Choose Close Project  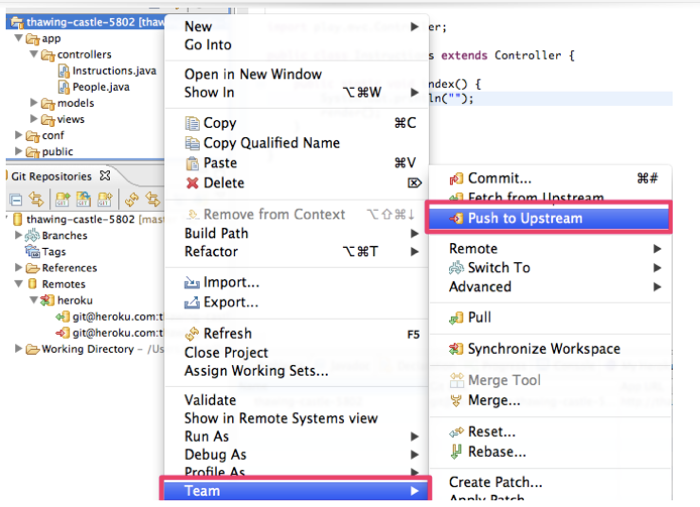(x=296, y=353)
